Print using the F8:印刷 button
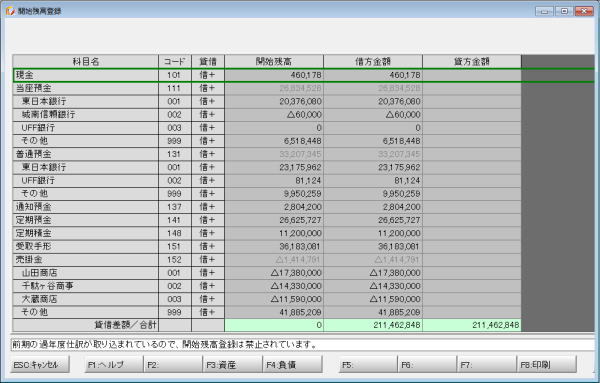 click(x=546, y=365)
